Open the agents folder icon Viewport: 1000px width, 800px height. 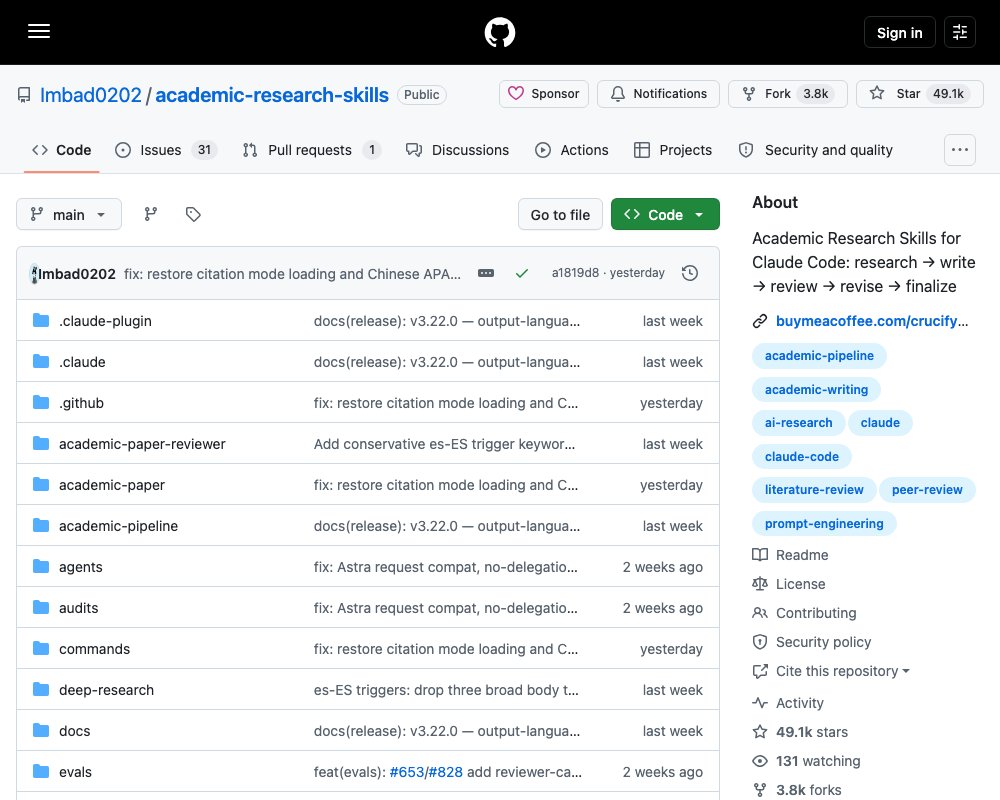pos(41,567)
